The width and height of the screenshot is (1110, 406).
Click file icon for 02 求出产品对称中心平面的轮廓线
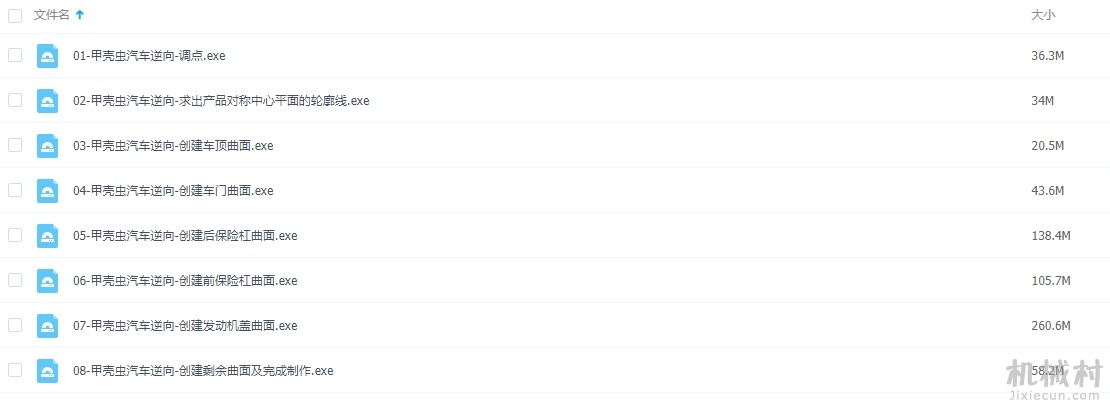(47, 100)
